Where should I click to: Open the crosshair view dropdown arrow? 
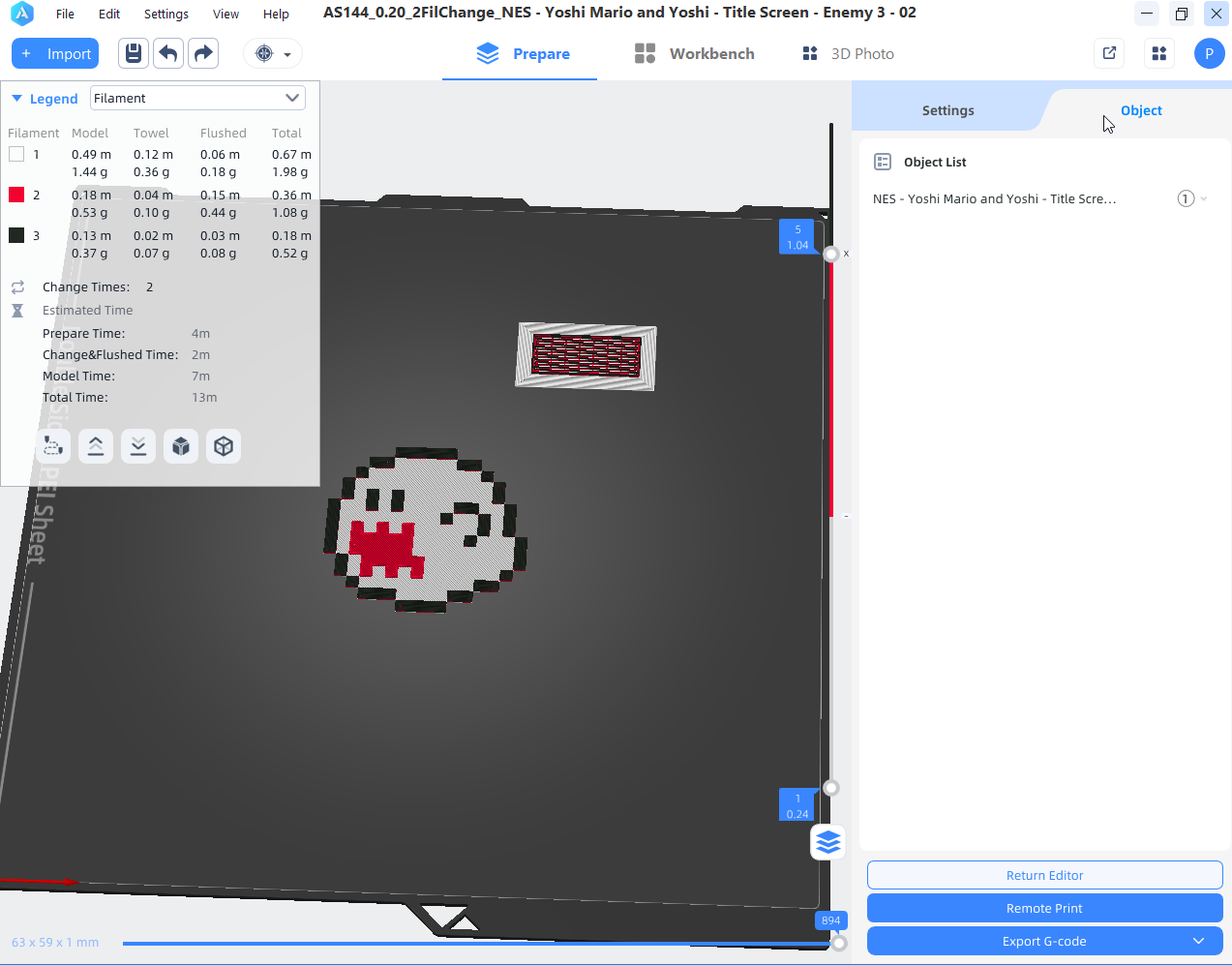(287, 55)
